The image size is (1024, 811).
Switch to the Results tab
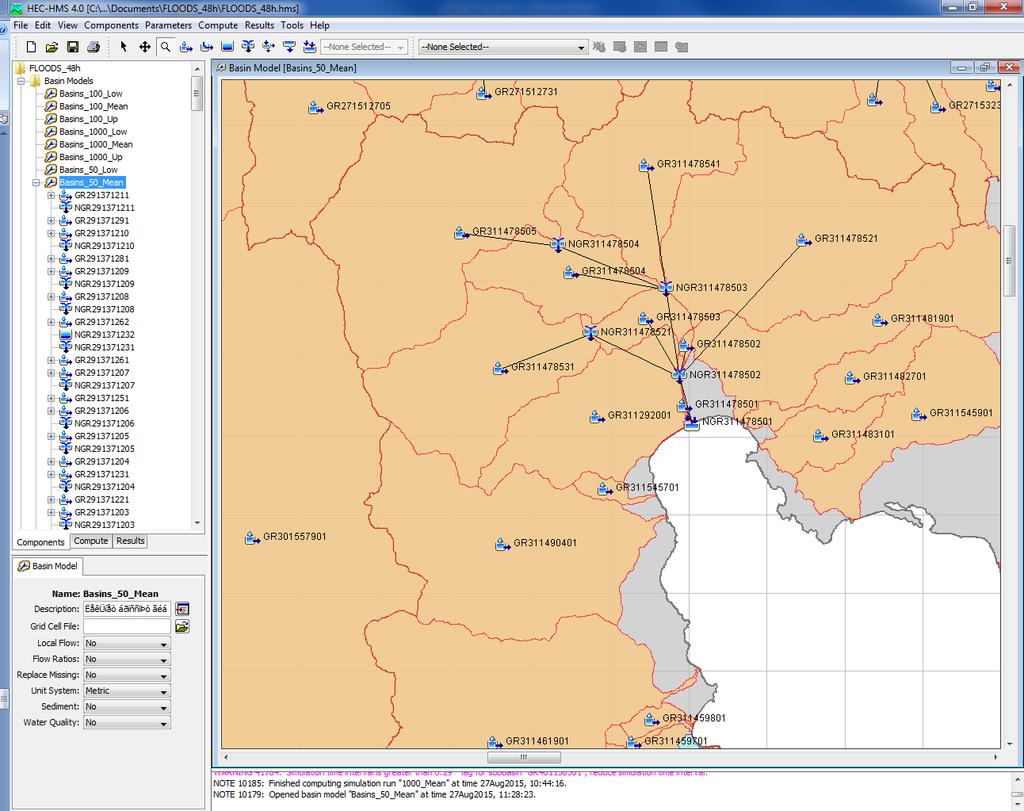pyautogui.click(x=131, y=541)
